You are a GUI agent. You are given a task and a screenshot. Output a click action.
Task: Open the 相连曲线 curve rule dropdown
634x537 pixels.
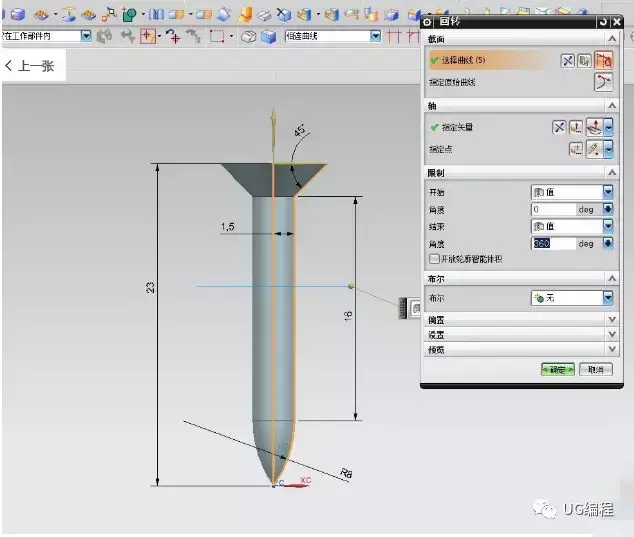coord(376,36)
